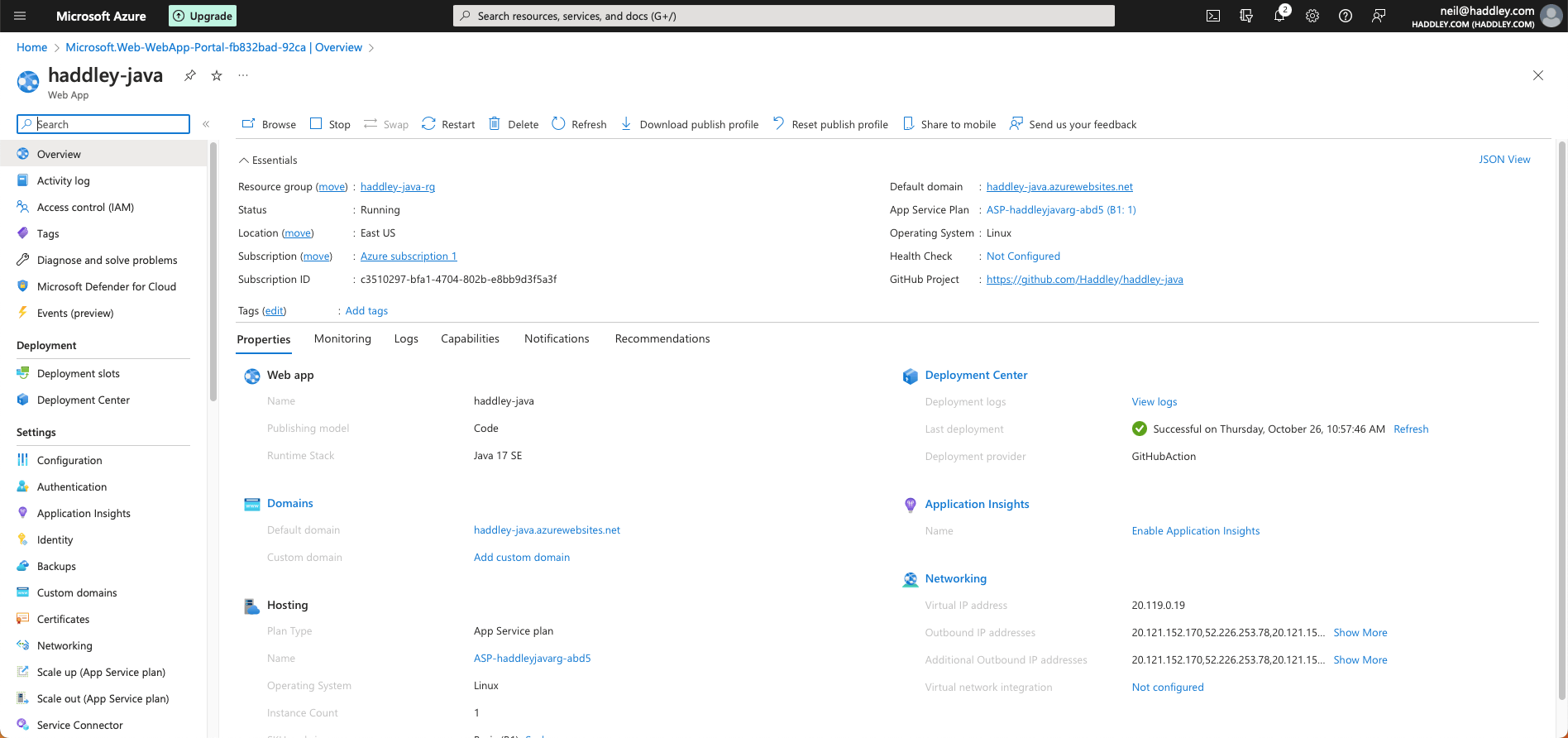Click the Browse toolbar button
Screen dimensions: 1568x738
click(x=269, y=124)
